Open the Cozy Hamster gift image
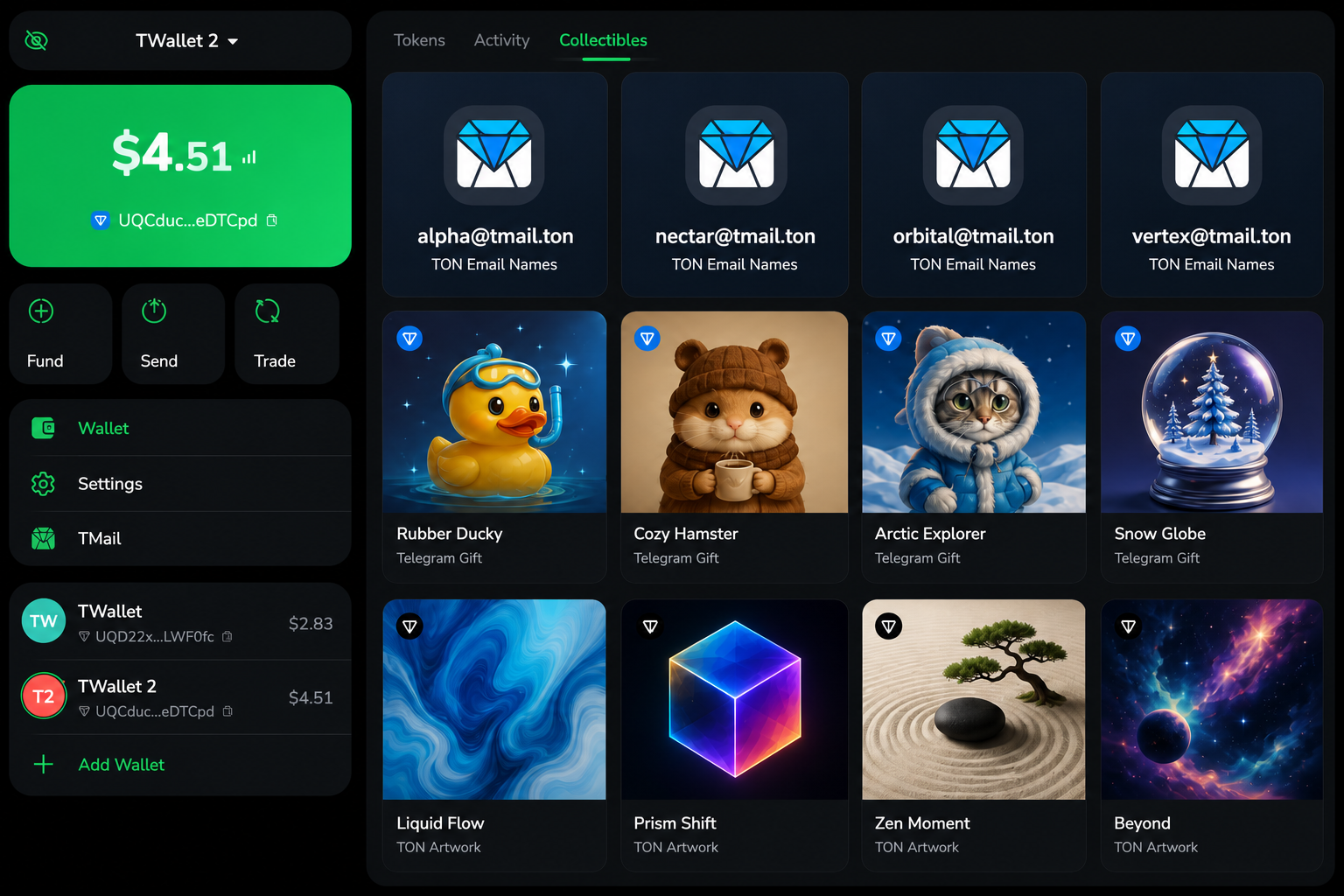1344x896 pixels. [735, 412]
